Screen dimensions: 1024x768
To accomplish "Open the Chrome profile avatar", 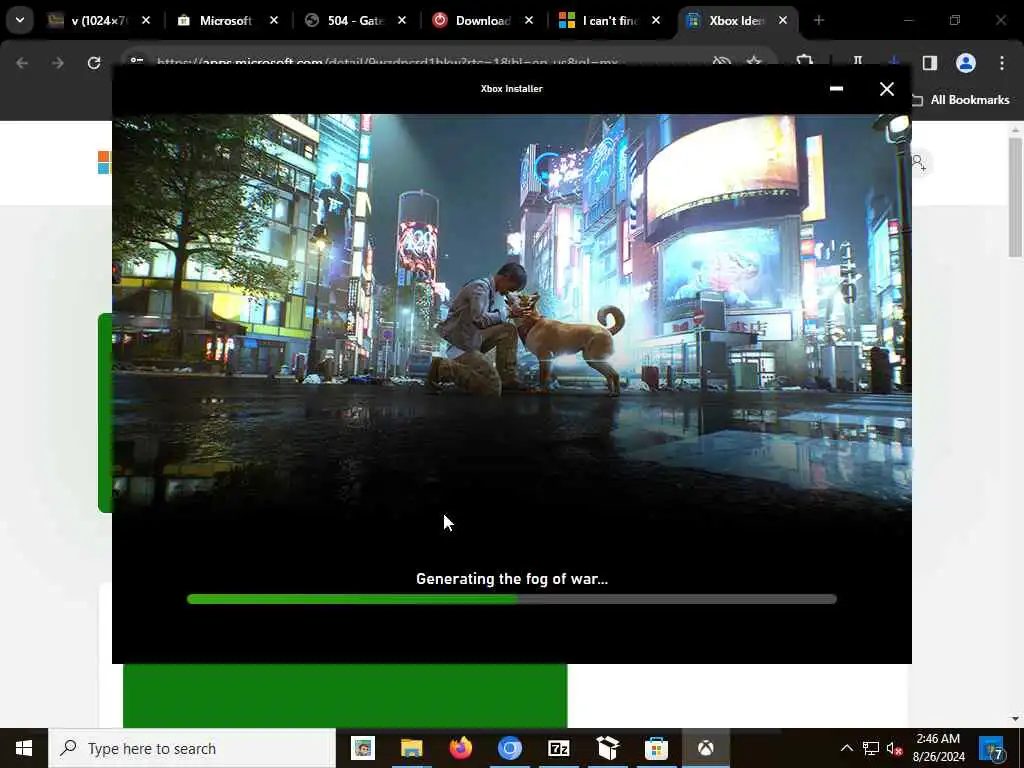I will tap(966, 63).
